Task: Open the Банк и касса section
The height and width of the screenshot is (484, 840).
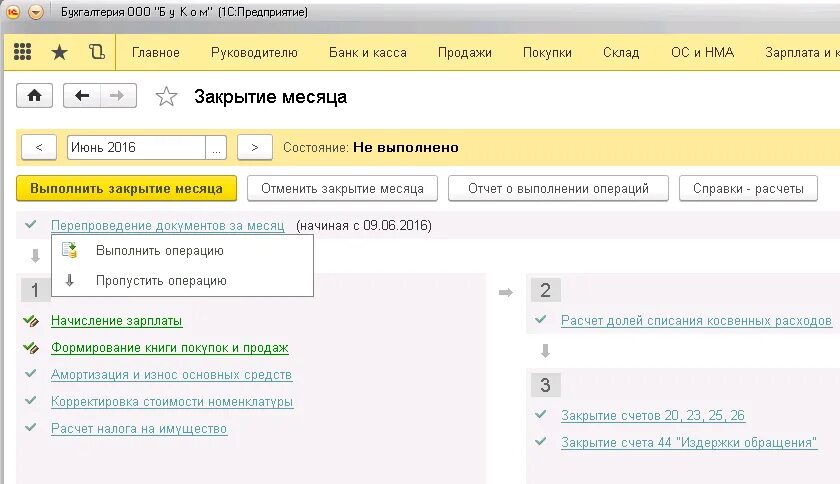Action: tap(368, 53)
